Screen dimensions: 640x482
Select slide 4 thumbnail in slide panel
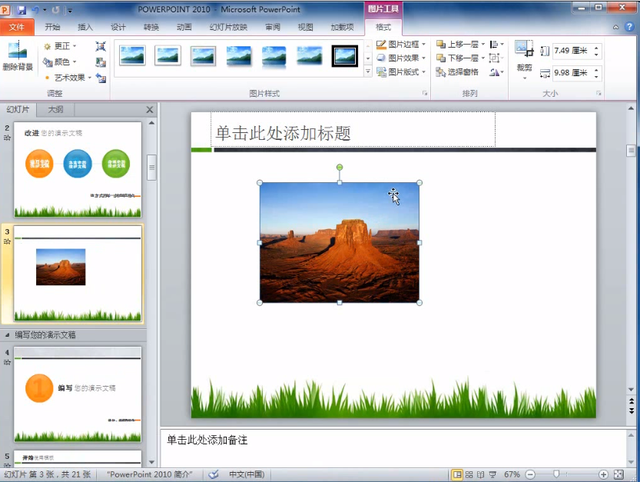click(77, 394)
